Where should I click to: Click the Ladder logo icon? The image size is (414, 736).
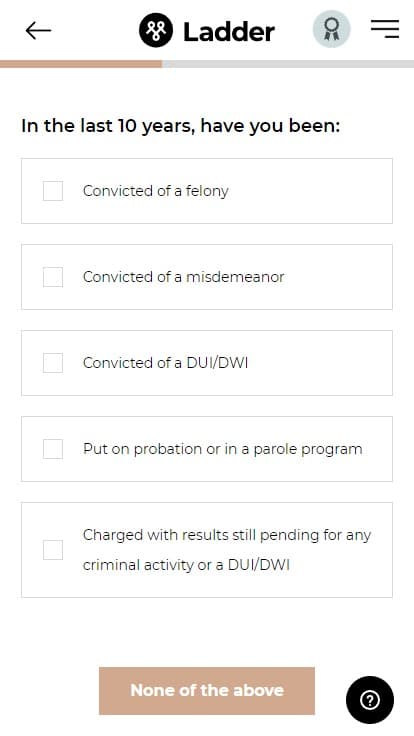pyautogui.click(x=155, y=31)
